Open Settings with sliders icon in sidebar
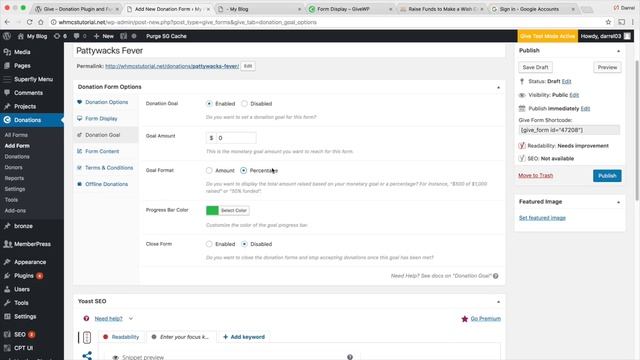 click(25, 316)
